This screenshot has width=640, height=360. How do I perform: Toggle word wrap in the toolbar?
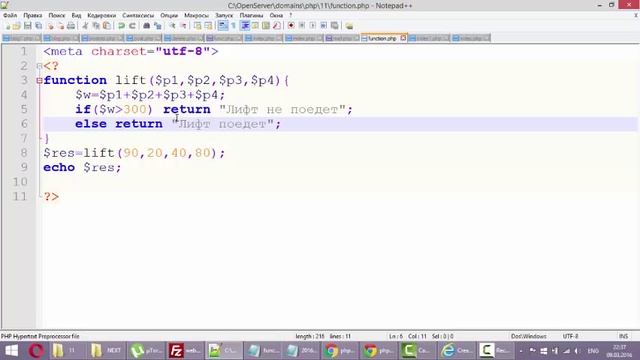point(223,26)
